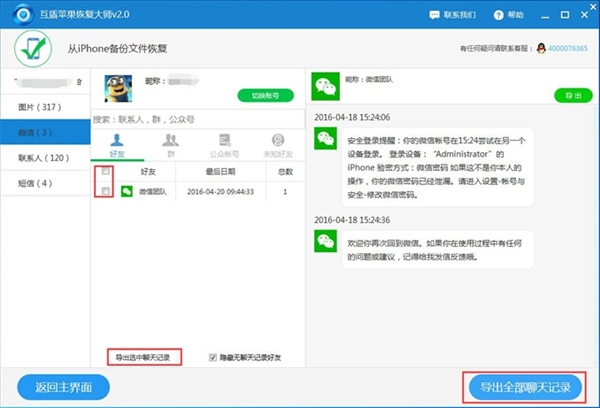Click the Minion account avatar

pyautogui.click(x=118, y=88)
